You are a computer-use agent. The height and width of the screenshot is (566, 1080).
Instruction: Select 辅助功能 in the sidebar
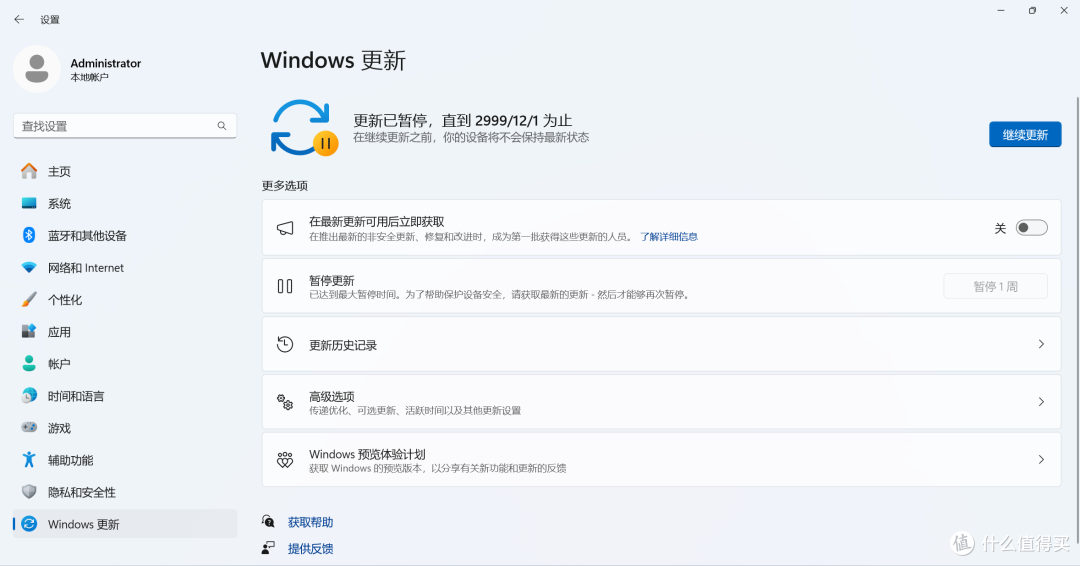(125, 460)
